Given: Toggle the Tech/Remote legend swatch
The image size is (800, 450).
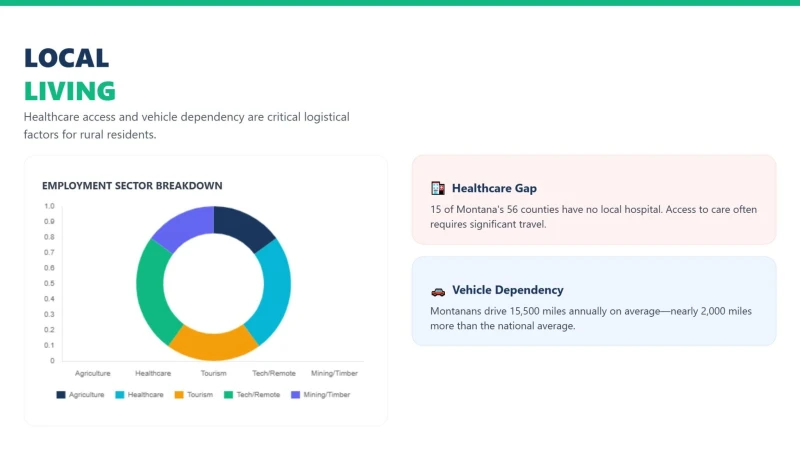Looking at the screenshot, I should pos(229,394).
